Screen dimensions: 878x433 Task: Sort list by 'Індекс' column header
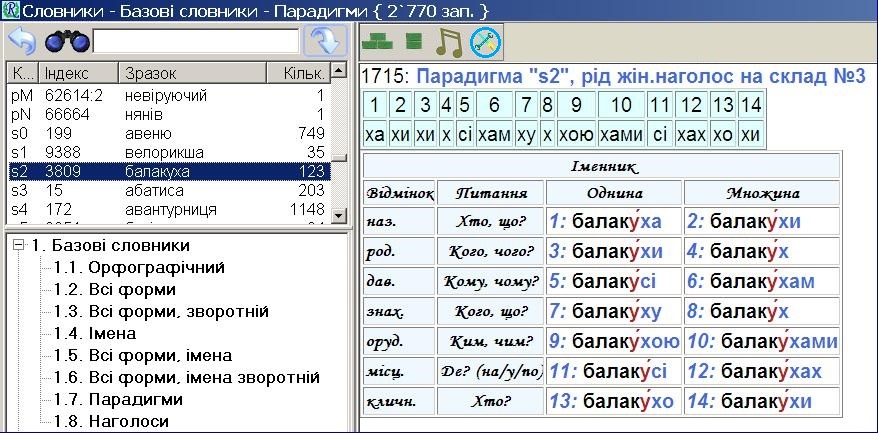(79, 73)
